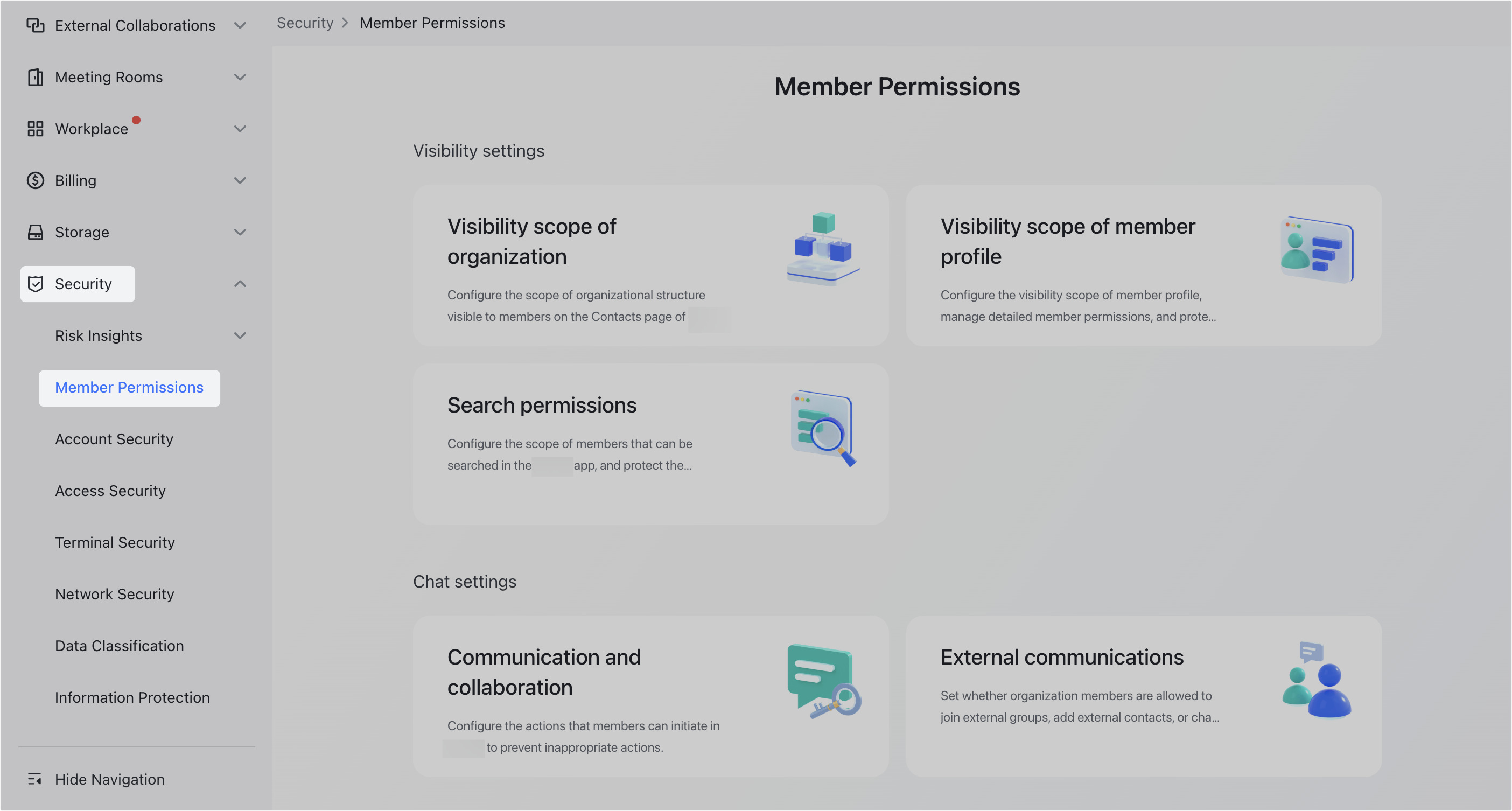Select the Meeting Rooms icon
Viewport: 1512px width, 811px height.
[35, 77]
